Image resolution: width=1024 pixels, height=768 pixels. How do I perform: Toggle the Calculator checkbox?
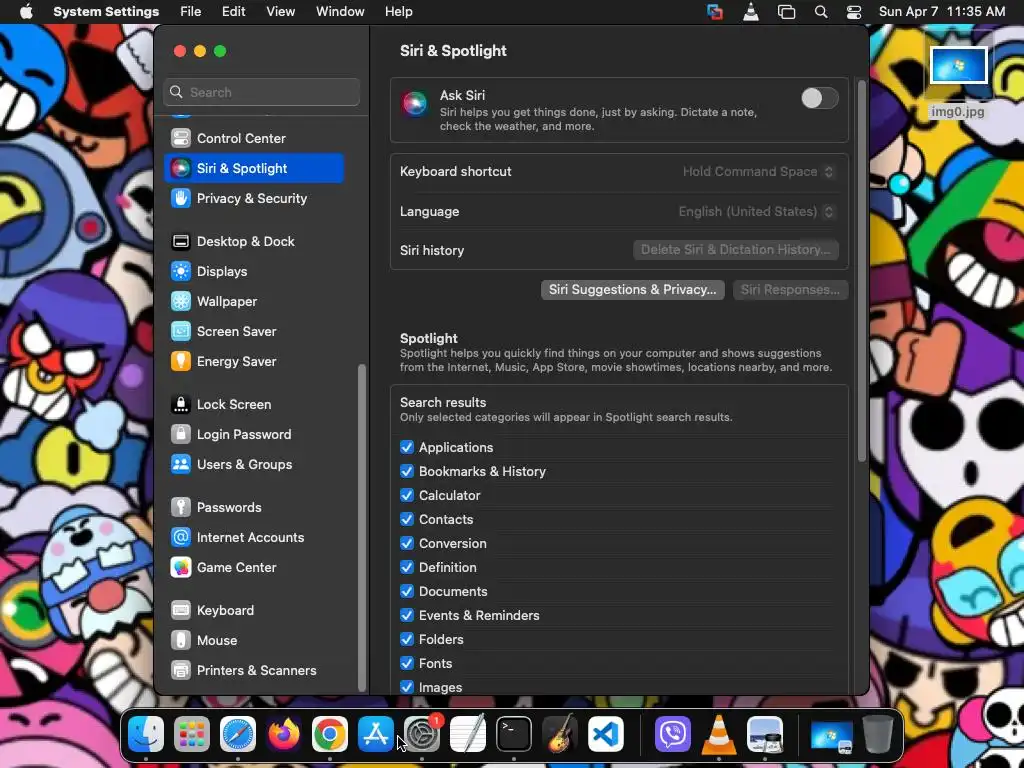coord(407,495)
